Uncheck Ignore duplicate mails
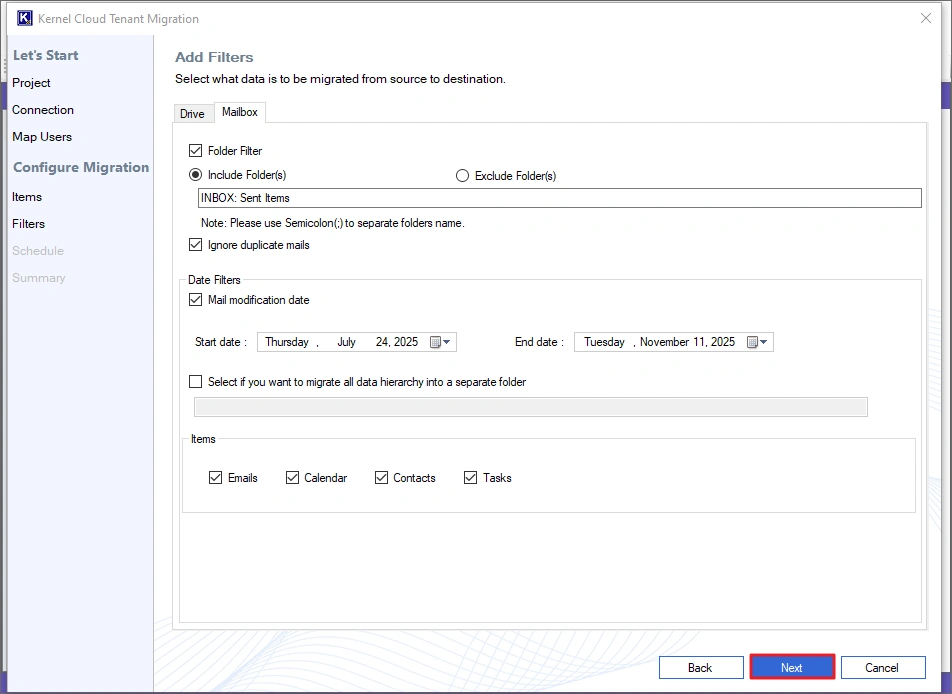This screenshot has width=952, height=694. pyautogui.click(x=195, y=245)
